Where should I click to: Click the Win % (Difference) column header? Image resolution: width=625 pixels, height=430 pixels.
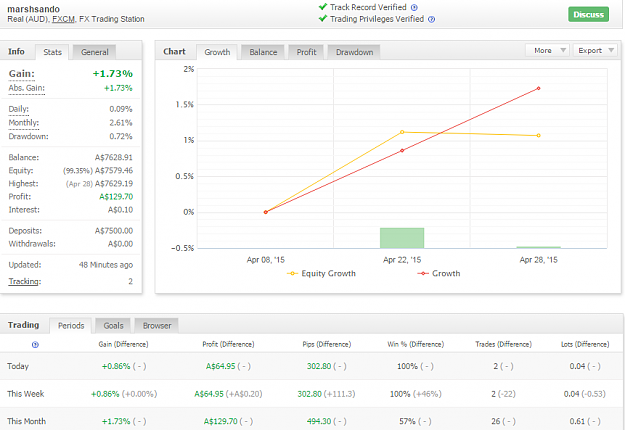point(416,344)
